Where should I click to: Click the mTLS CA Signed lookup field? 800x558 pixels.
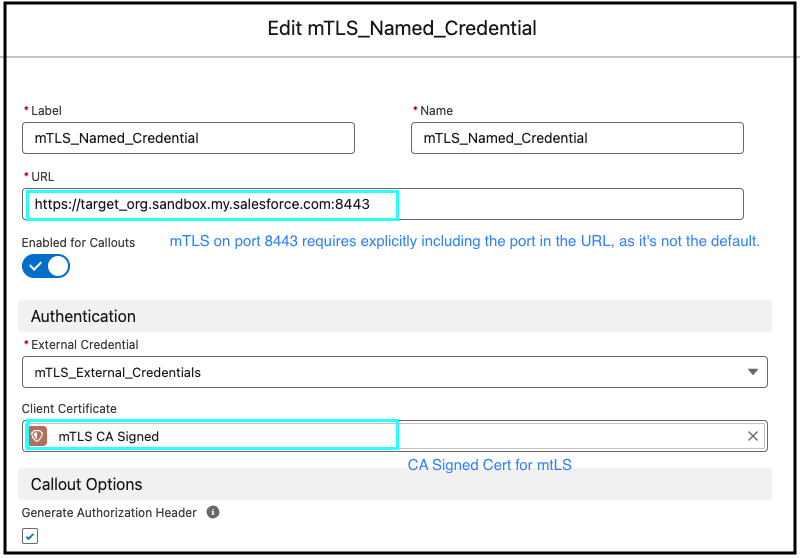click(x=400, y=436)
